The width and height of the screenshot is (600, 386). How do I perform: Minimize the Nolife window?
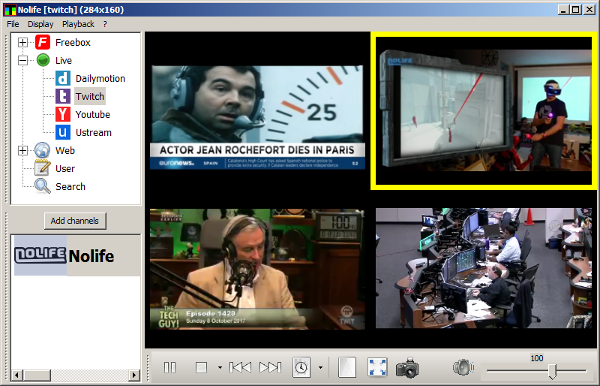(x=563, y=10)
